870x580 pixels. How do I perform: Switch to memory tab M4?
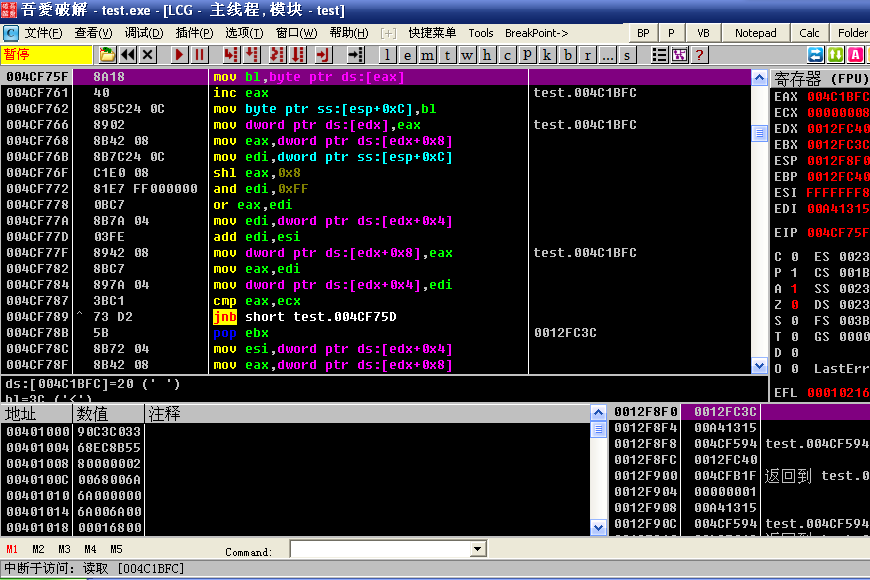coord(90,549)
